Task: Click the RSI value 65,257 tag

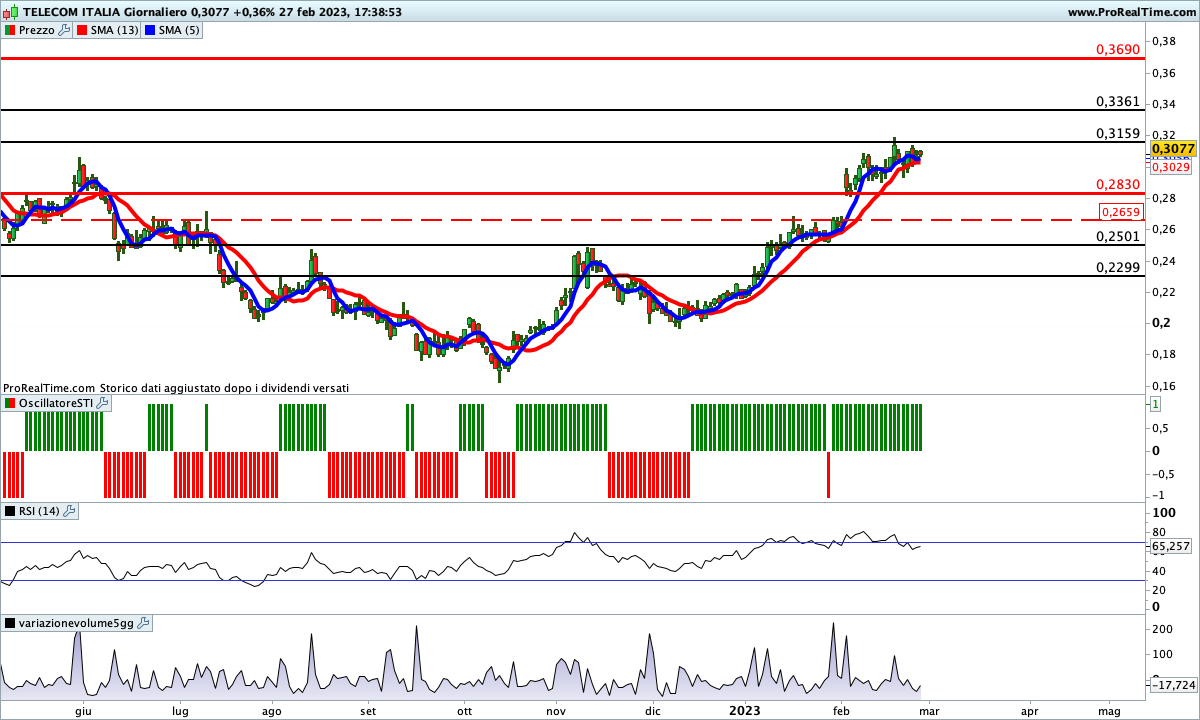Action: coord(1171,547)
